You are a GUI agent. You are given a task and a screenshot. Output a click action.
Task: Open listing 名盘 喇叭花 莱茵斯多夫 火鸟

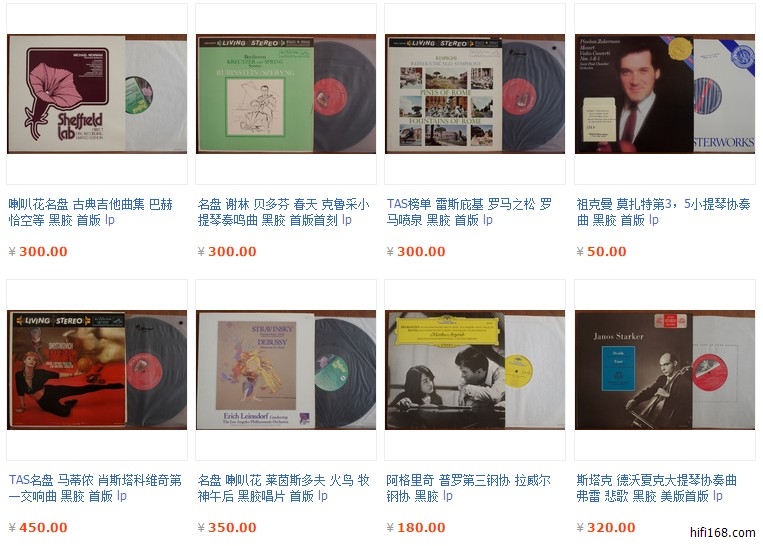coord(283,488)
